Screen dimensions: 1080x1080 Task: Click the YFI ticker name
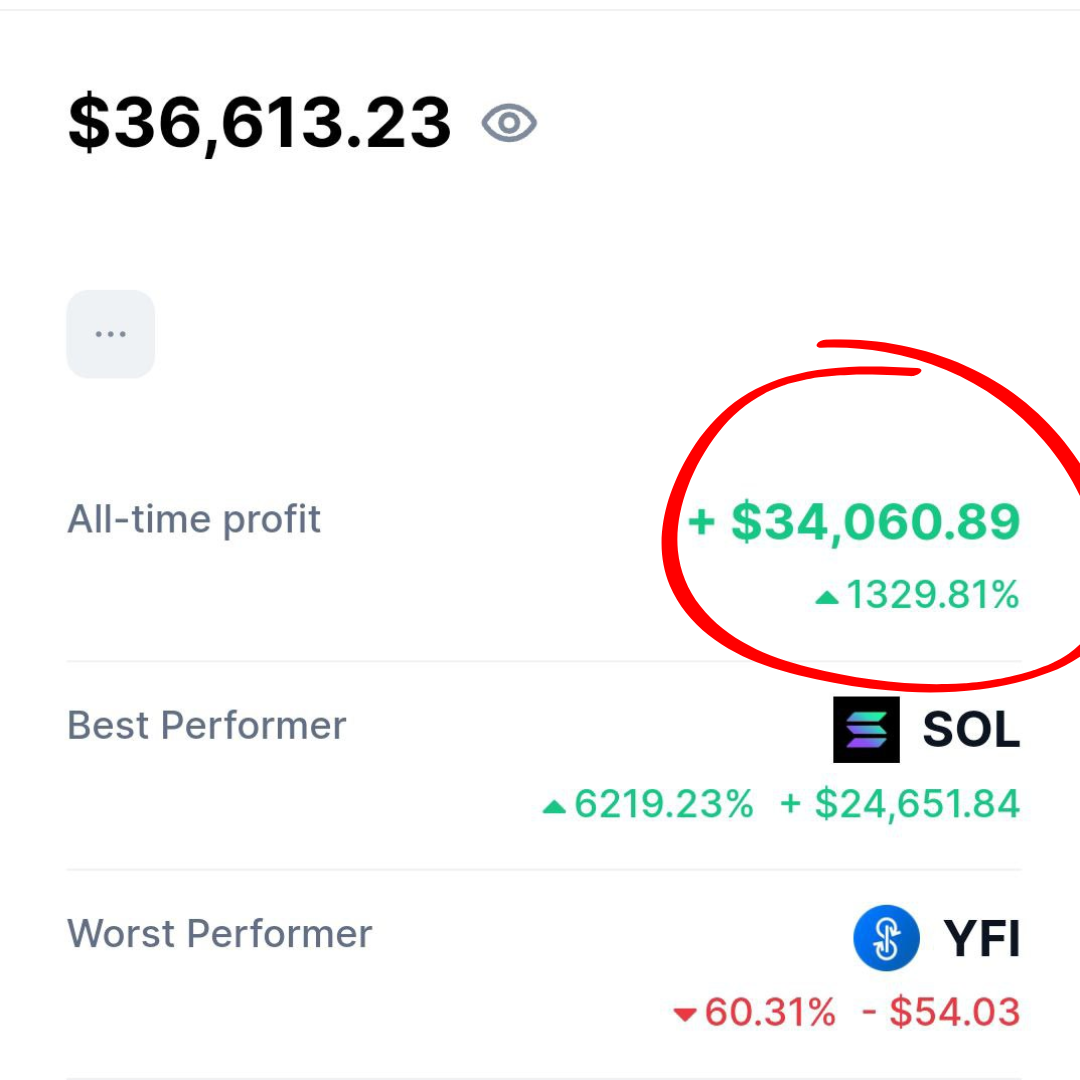tap(981, 939)
